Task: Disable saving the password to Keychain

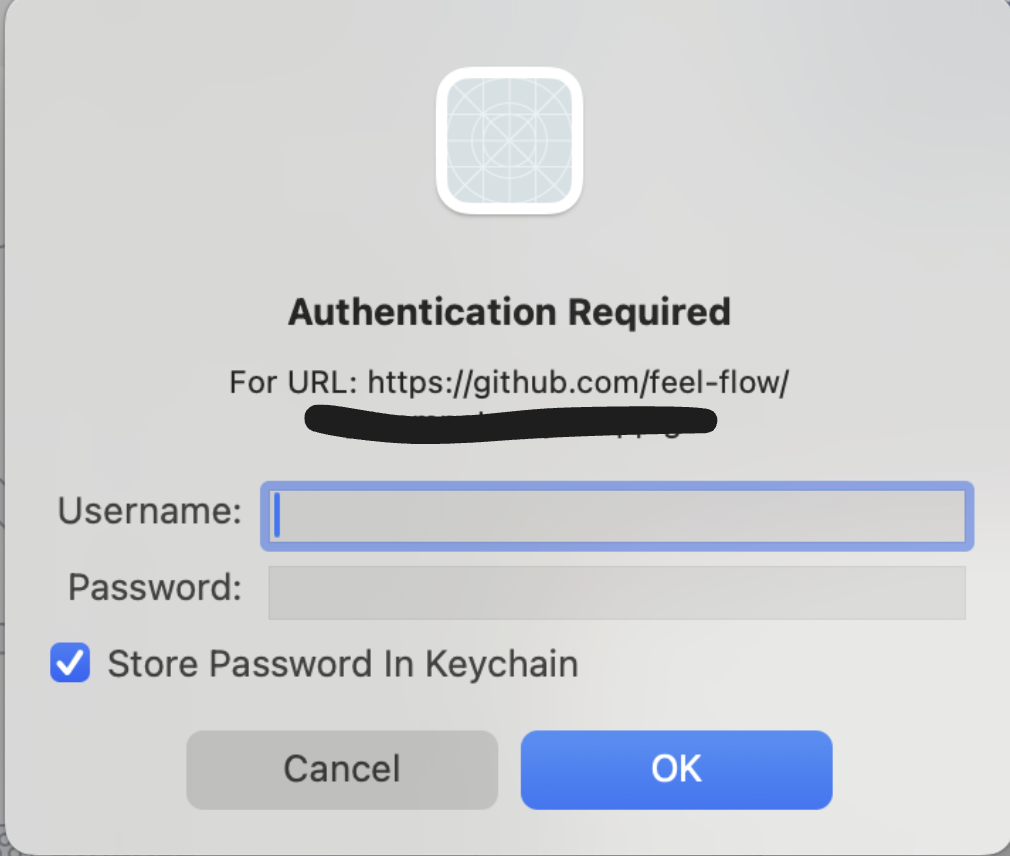Action: coord(70,662)
